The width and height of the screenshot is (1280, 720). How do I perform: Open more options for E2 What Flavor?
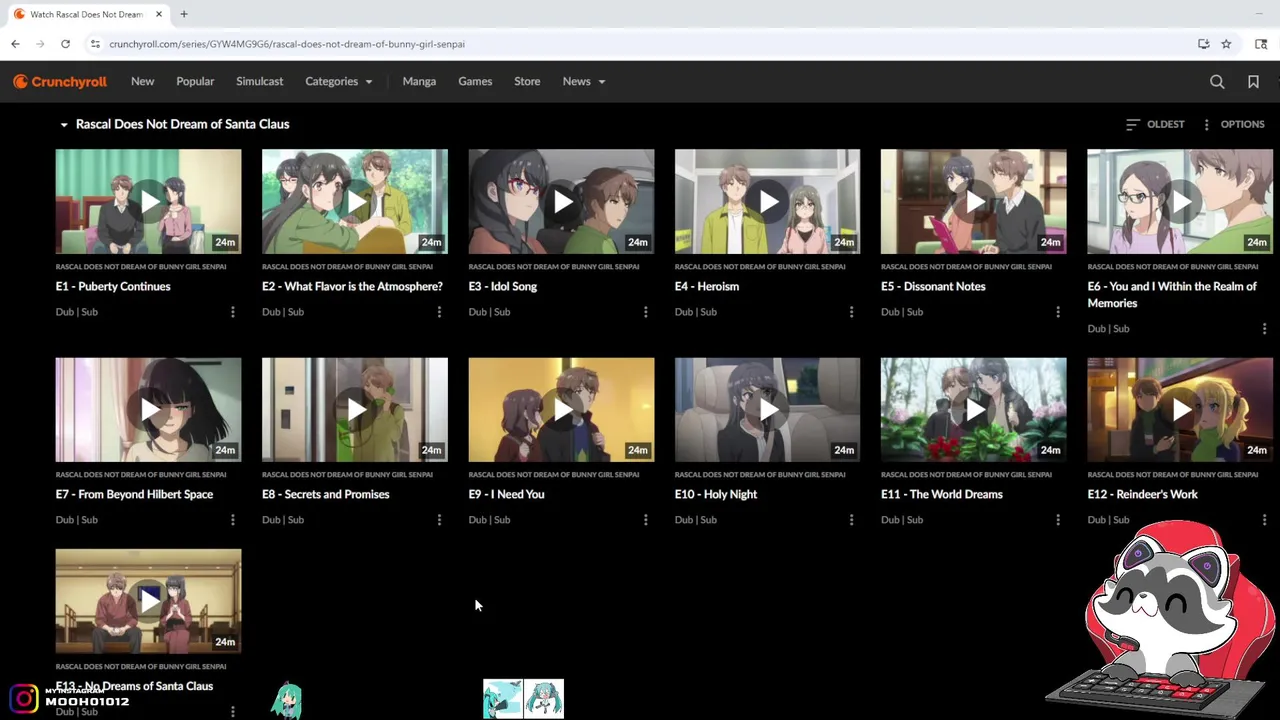point(439,312)
